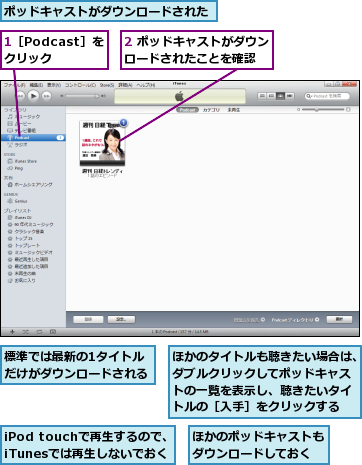Click the 更新 refresh button
Image resolution: width=362 pixels, height=465 pixels.
(339, 319)
